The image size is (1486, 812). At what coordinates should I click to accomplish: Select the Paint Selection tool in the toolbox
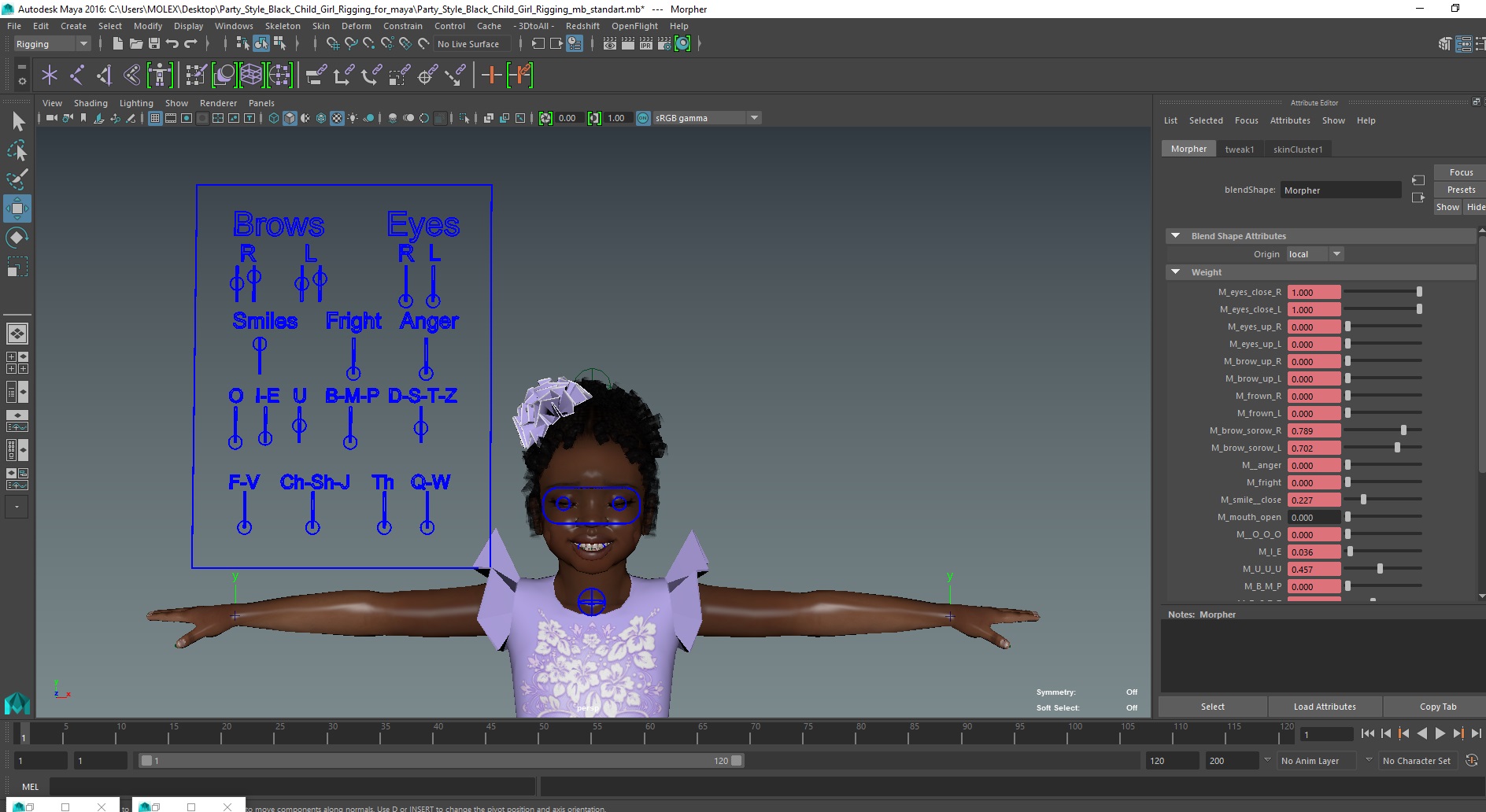[17, 179]
